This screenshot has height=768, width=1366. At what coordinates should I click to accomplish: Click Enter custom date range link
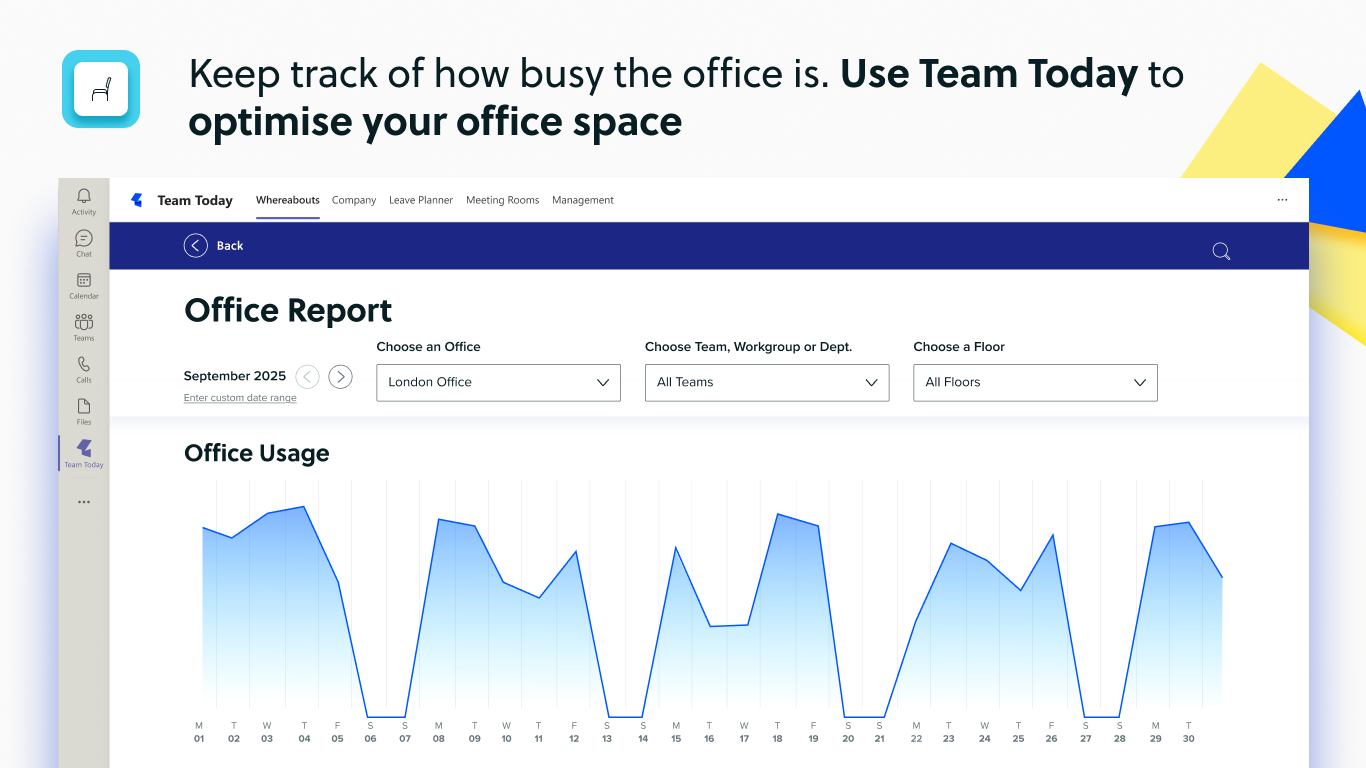click(240, 398)
